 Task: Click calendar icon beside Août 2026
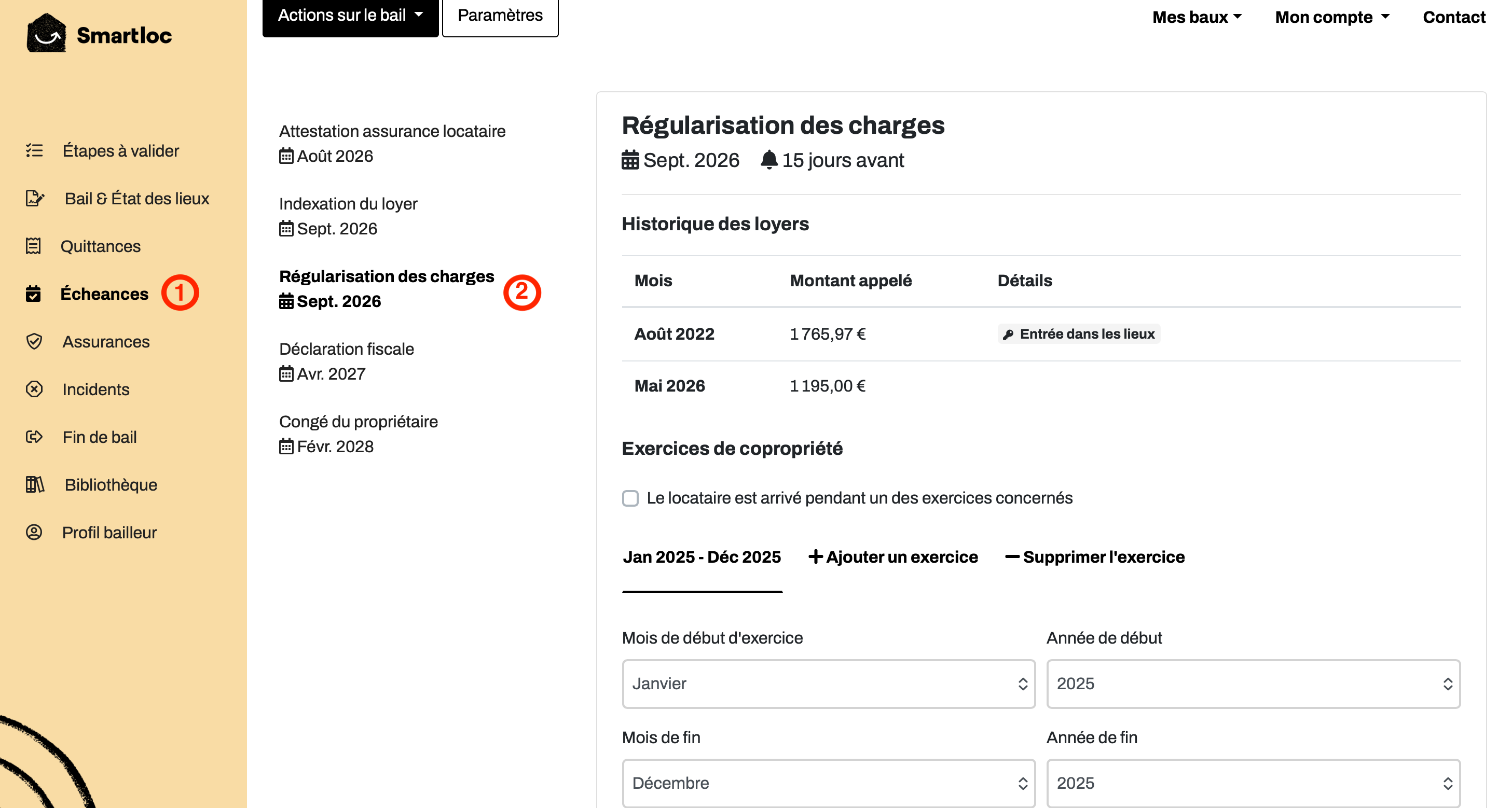coord(286,156)
